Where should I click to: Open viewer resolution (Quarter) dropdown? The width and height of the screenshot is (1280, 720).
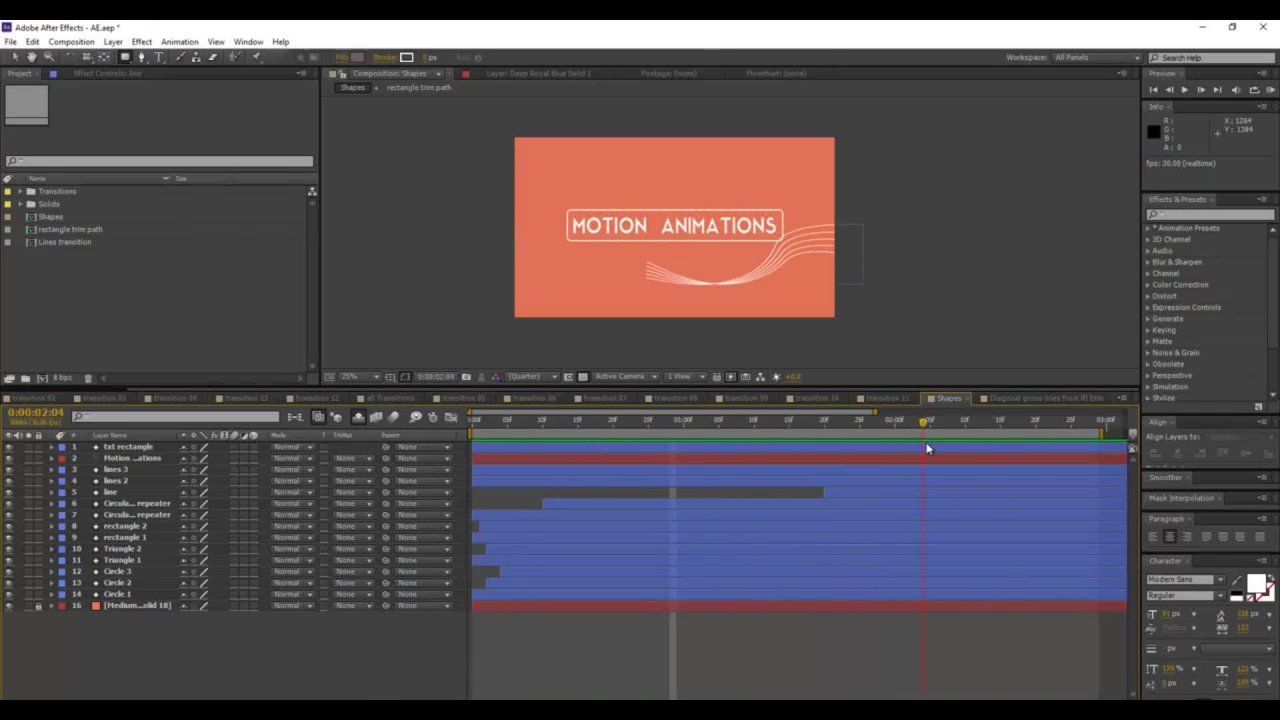coord(531,377)
